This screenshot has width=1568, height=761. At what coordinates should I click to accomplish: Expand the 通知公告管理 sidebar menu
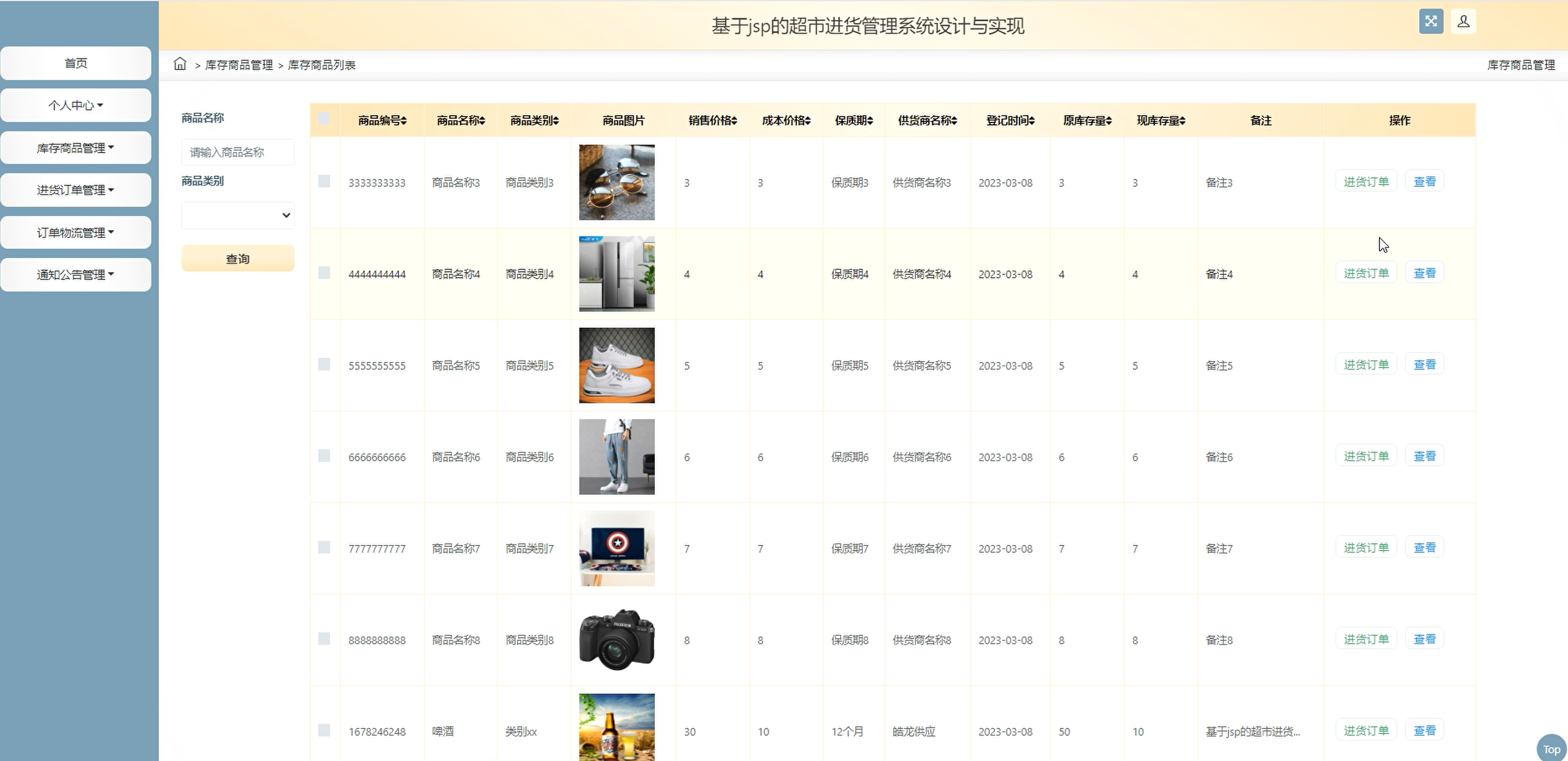pyautogui.click(x=75, y=274)
